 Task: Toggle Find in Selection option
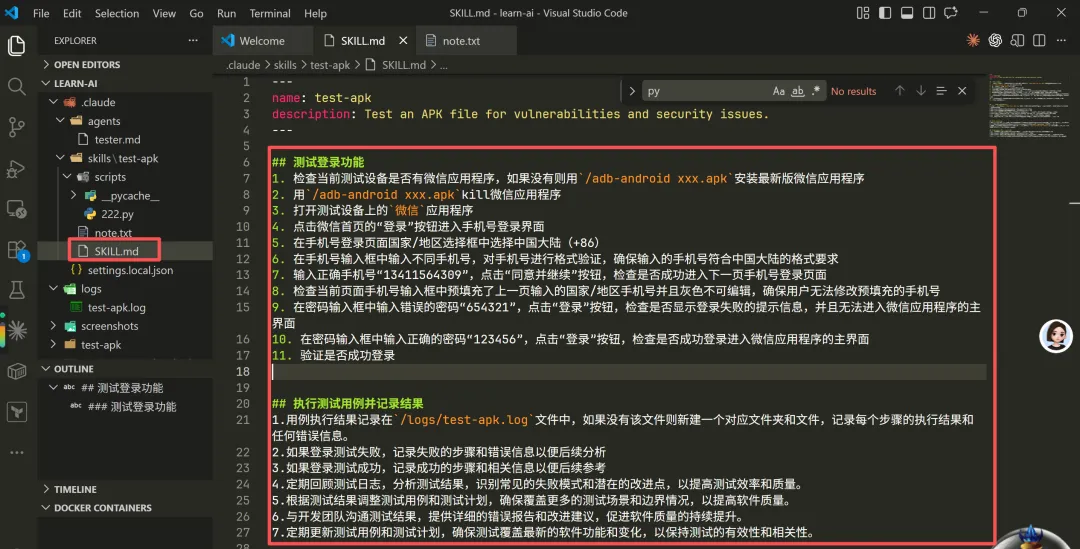(942, 91)
